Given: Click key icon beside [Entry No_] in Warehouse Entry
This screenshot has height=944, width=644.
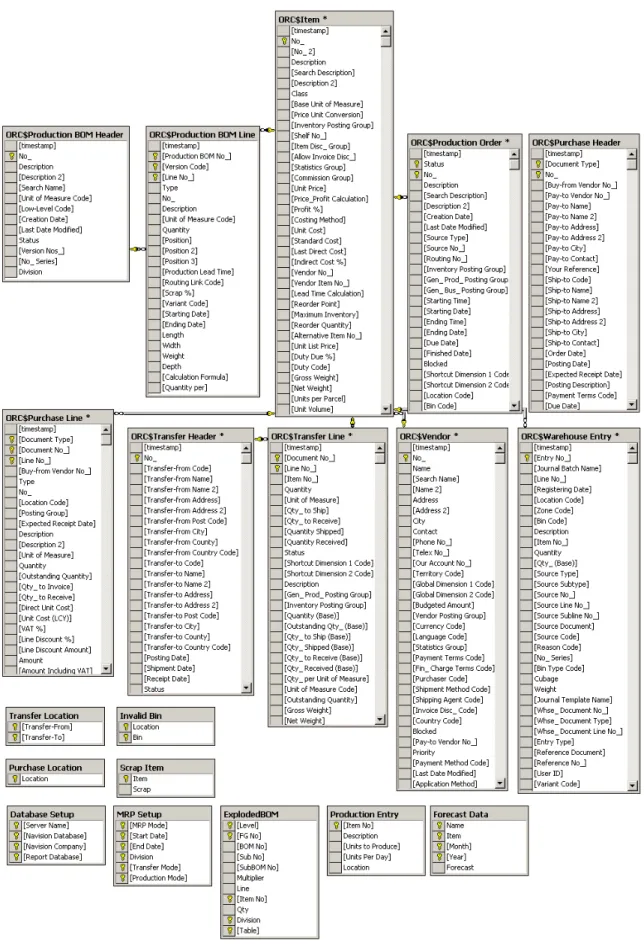Looking at the screenshot, I should [x=527, y=458].
